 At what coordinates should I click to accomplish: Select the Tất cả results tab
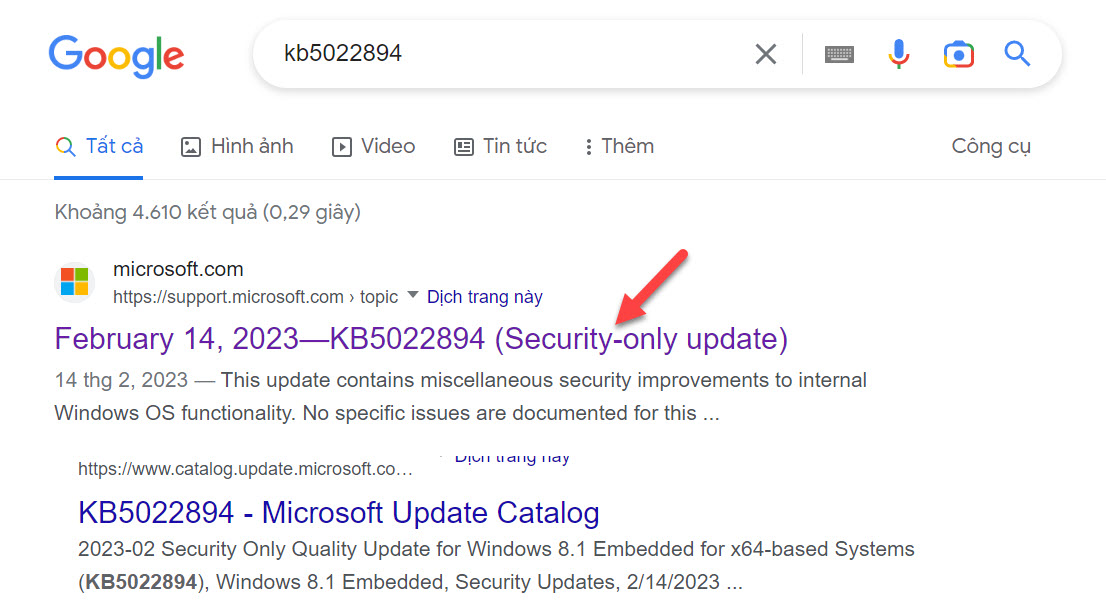[99, 146]
